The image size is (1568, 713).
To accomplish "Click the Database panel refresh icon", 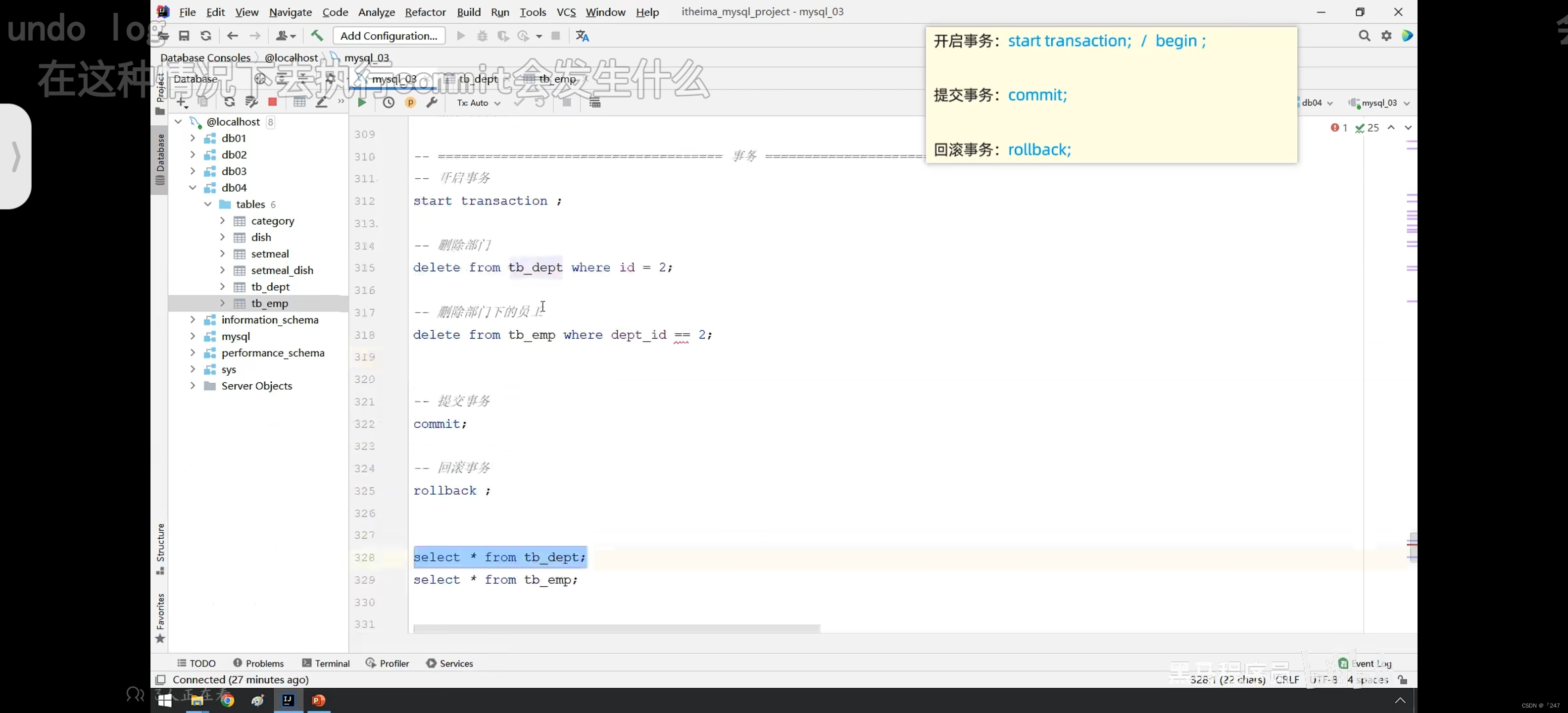I will tap(229, 102).
